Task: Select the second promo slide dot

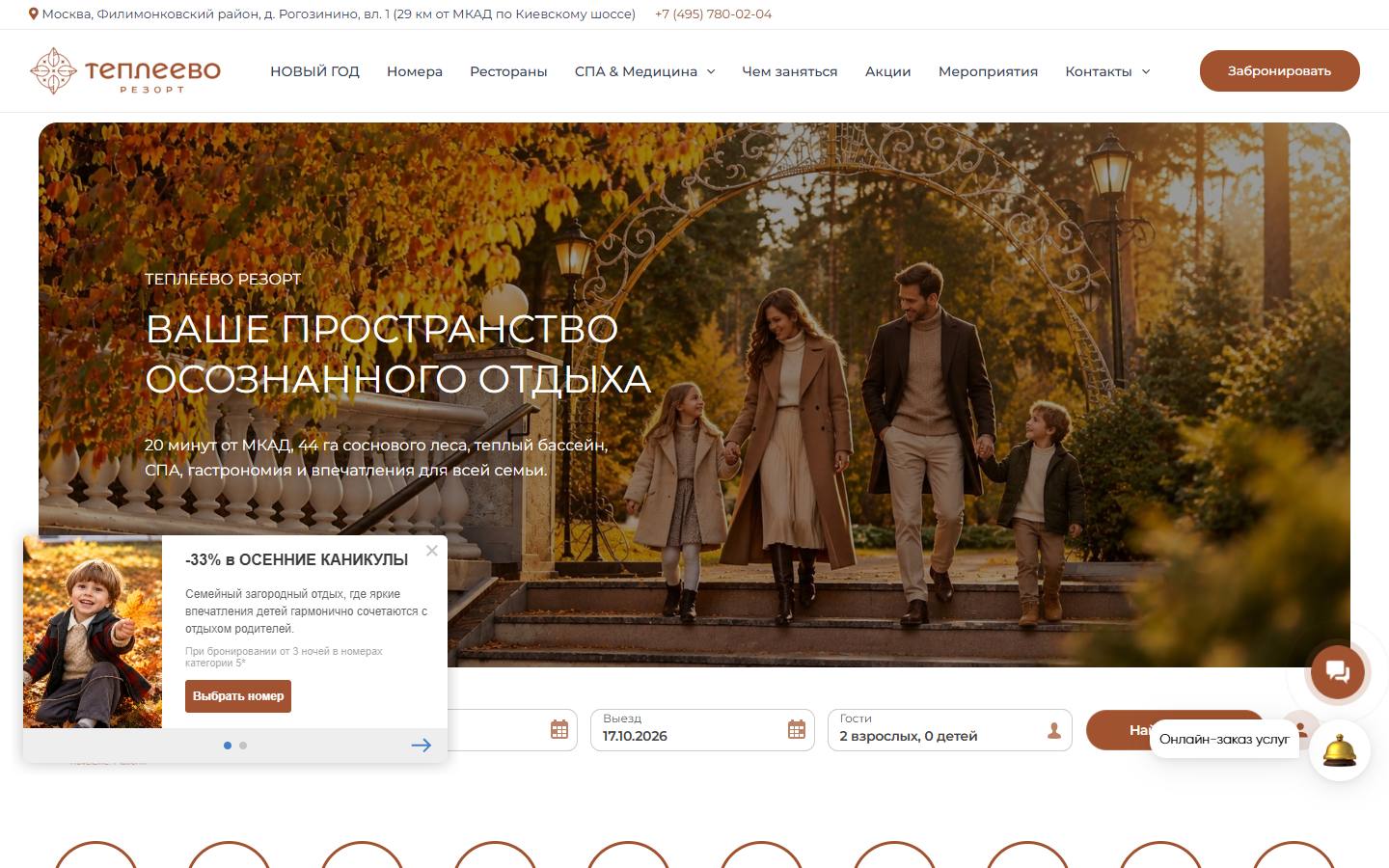Action: click(243, 746)
